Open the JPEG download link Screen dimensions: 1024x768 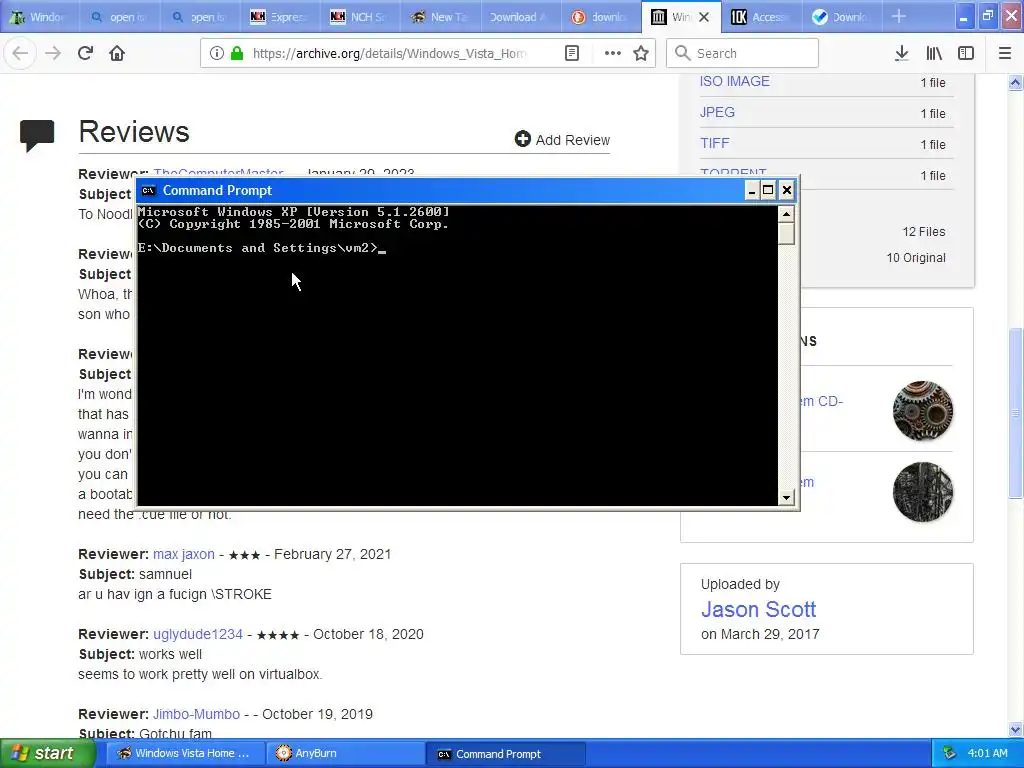pos(717,112)
